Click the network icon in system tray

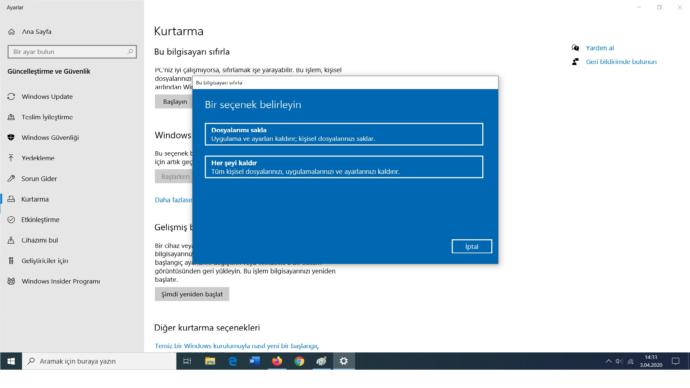(x=630, y=361)
